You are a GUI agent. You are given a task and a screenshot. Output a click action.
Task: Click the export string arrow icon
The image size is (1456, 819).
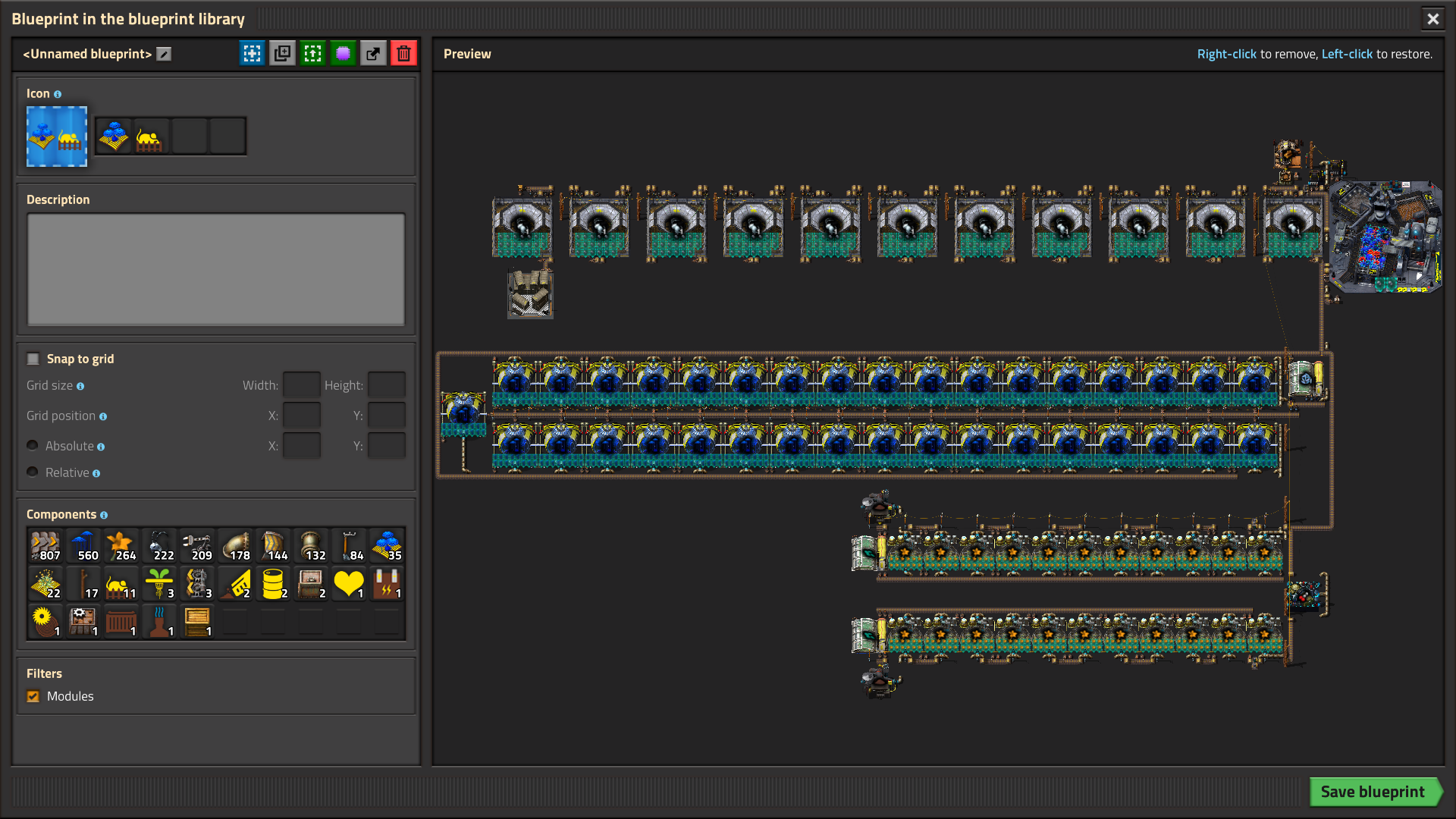coord(373,53)
